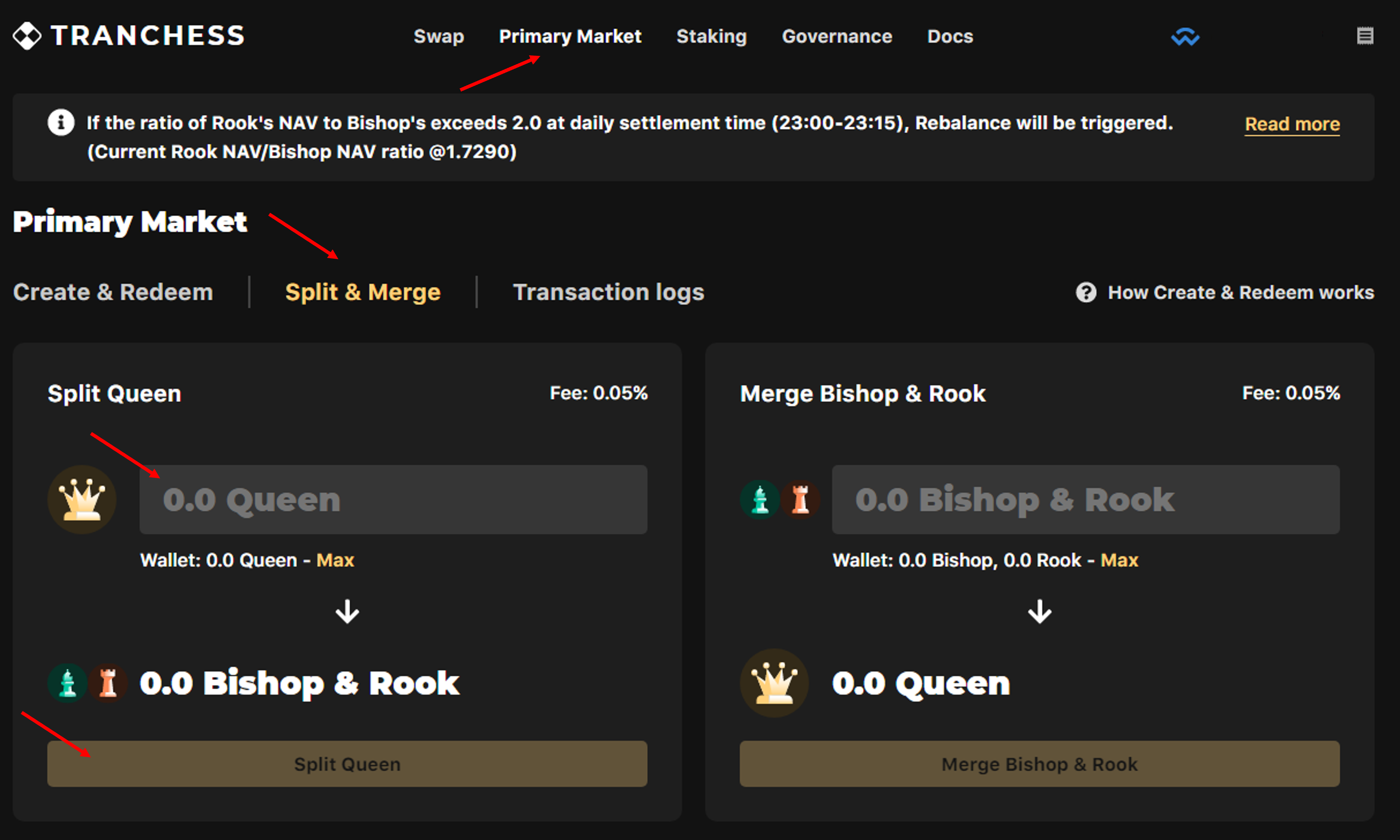The height and width of the screenshot is (840, 1400).
Task: Focus the 0.0 Queen amount input field
Action: (x=393, y=499)
